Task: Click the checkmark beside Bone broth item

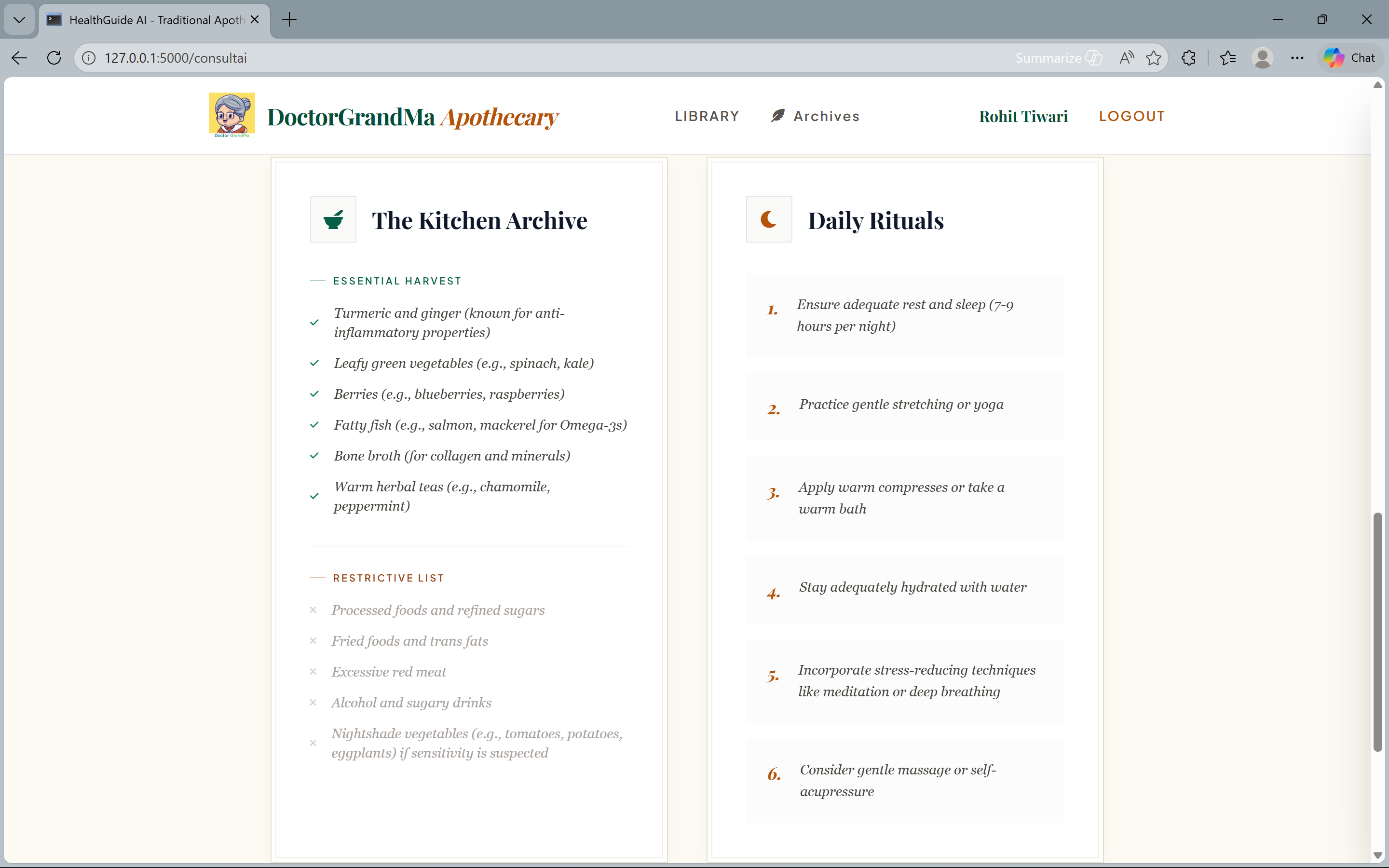Action: click(314, 456)
